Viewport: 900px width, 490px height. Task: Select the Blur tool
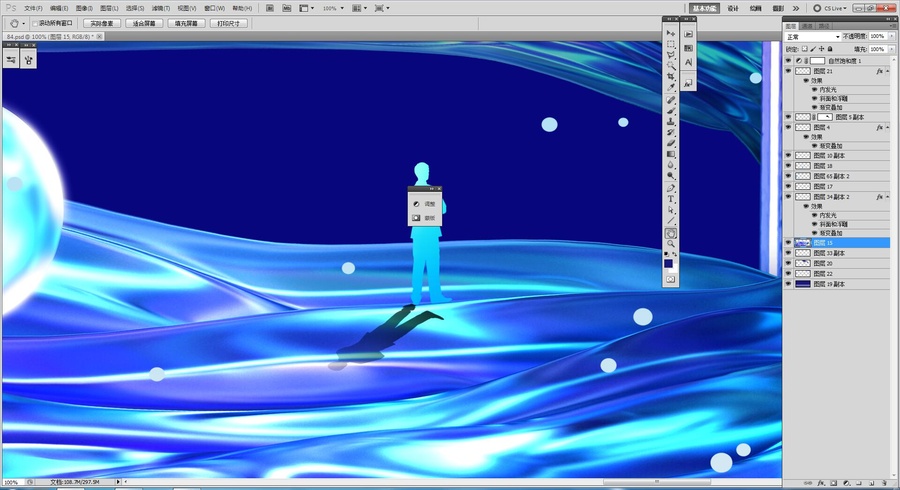pos(670,165)
